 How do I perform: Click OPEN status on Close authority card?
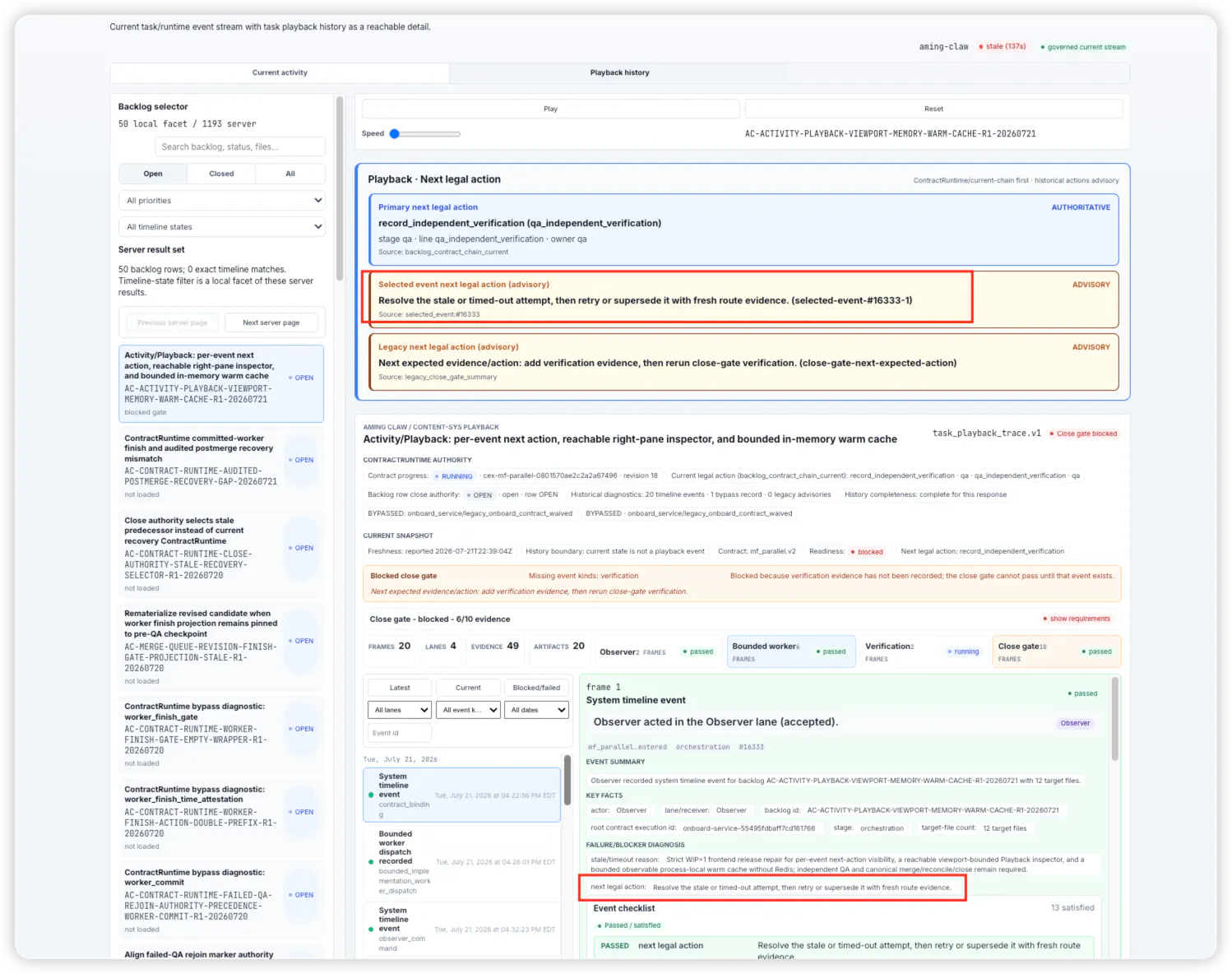click(301, 548)
